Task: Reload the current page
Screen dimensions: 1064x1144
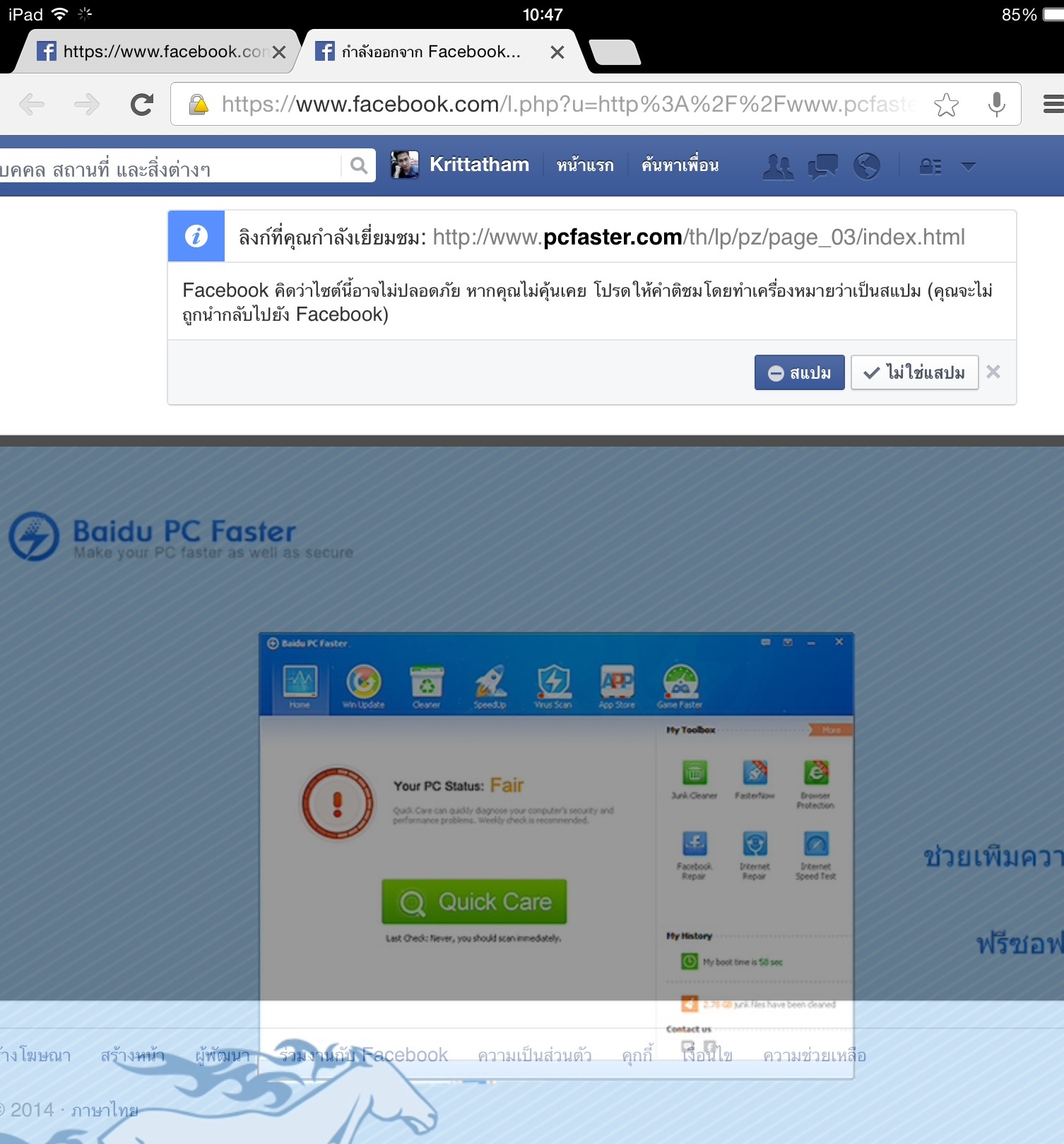Action: (x=142, y=105)
